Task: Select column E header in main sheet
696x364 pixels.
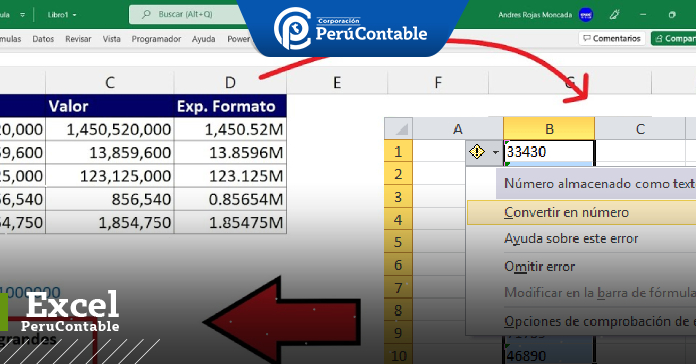Action: coord(337,82)
